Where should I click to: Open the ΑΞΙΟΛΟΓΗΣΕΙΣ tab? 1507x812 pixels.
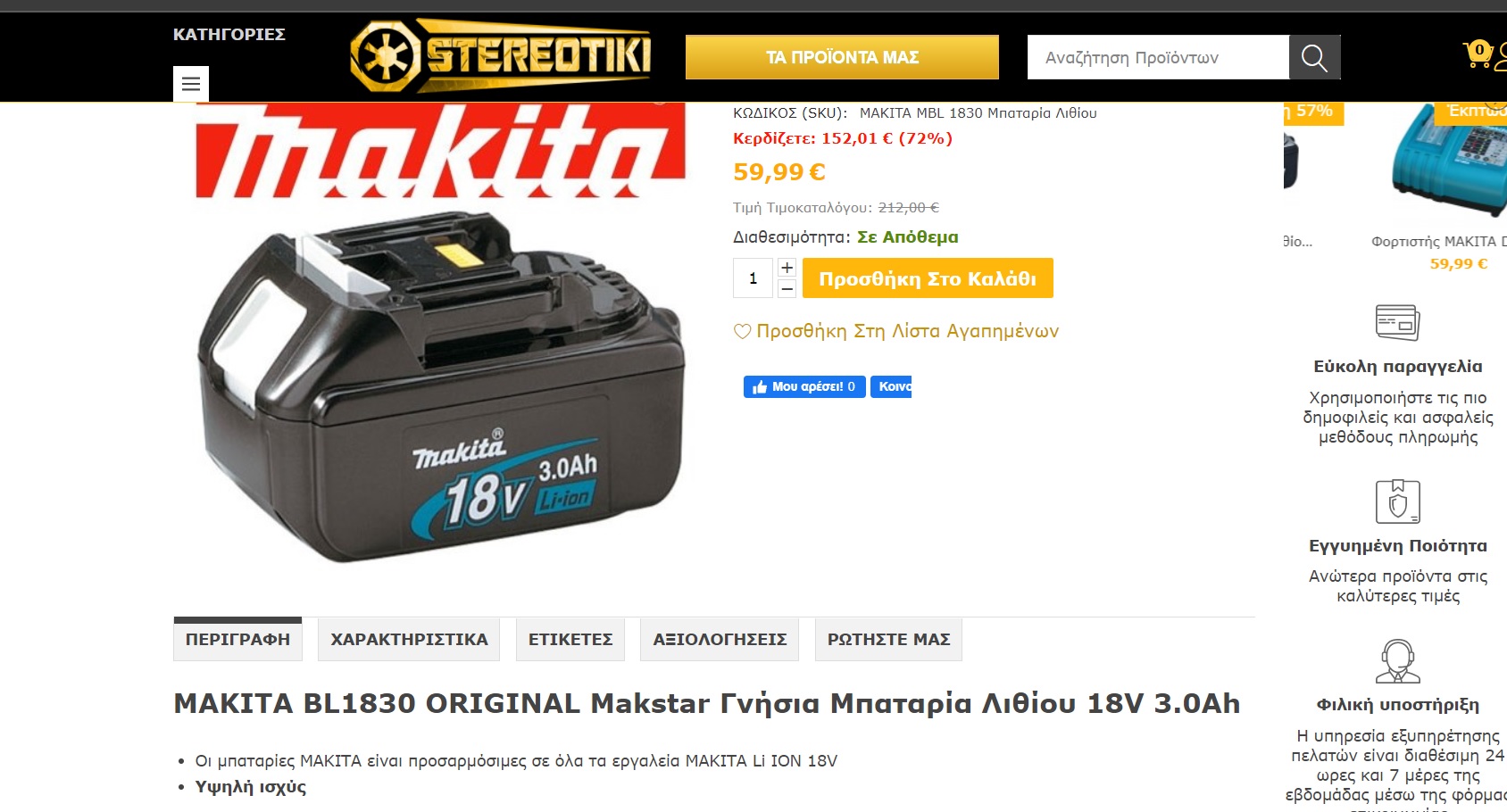click(720, 640)
